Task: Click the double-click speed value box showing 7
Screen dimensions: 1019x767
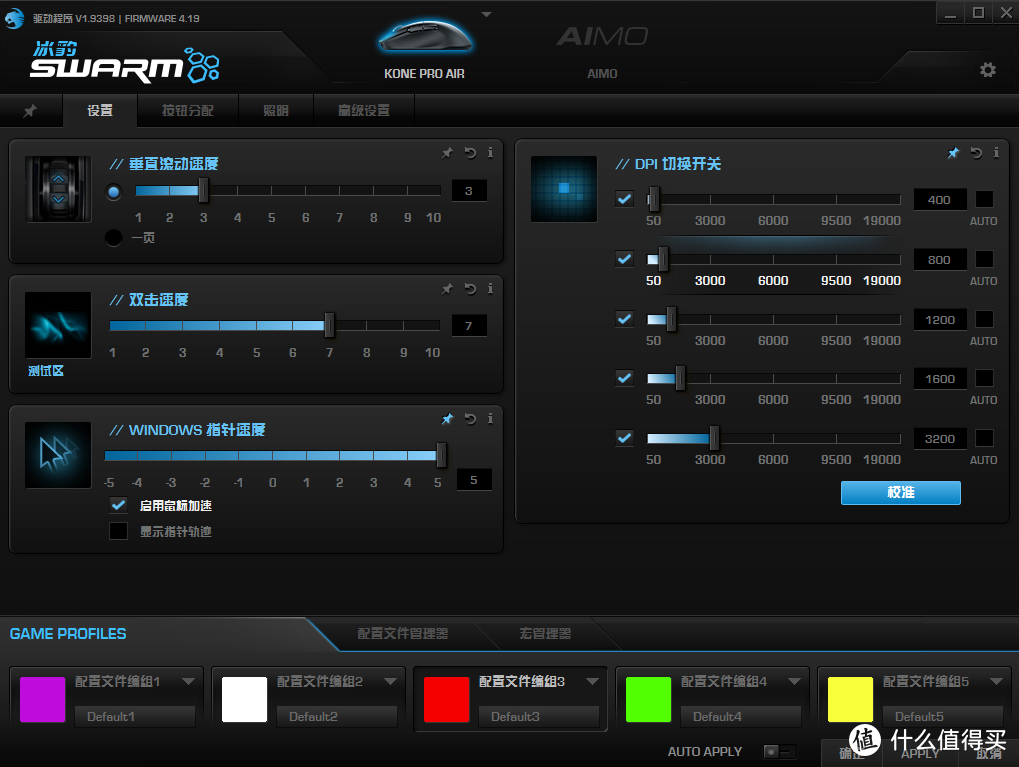Action: pyautogui.click(x=469, y=326)
